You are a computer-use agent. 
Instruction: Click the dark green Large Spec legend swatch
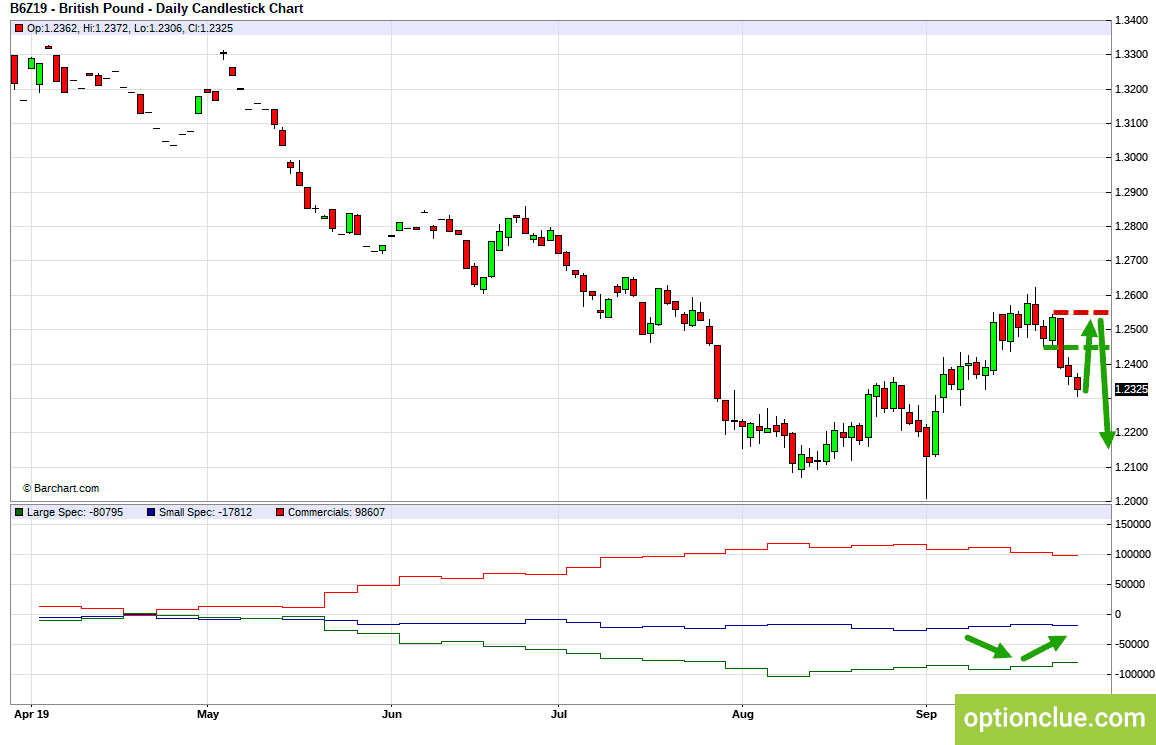(19, 512)
